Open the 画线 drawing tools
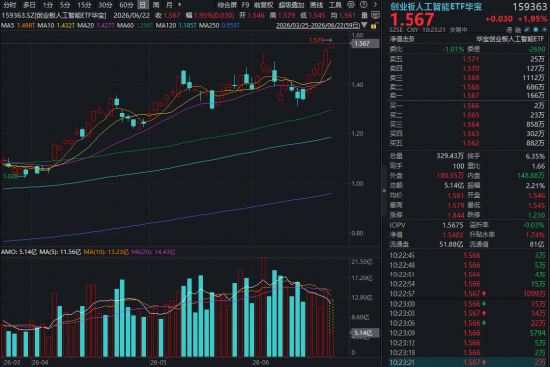This screenshot has height=367, width=550. (316, 5)
